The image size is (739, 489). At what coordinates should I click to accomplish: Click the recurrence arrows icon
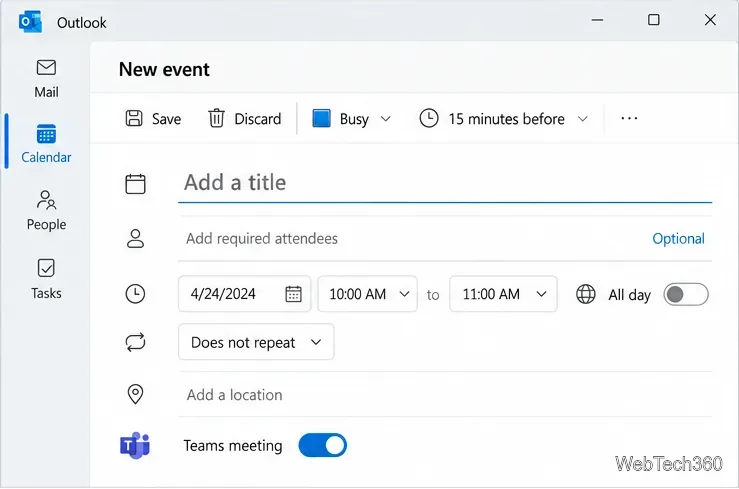click(x=135, y=342)
